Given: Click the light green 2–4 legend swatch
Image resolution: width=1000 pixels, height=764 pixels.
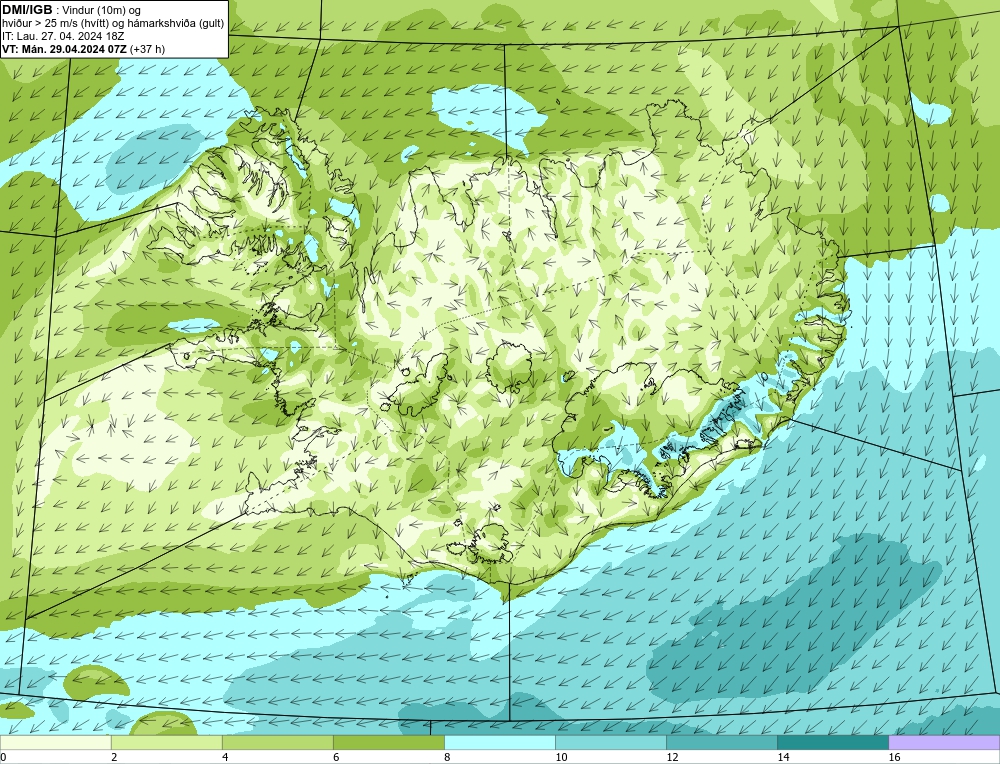Looking at the screenshot, I should pos(166,742).
